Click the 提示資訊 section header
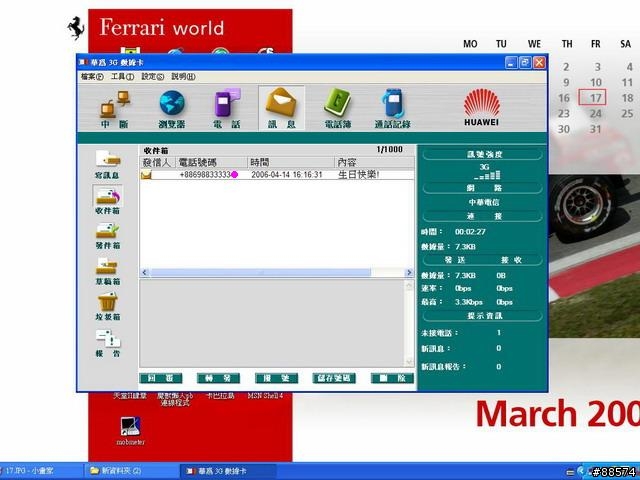Image resolution: width=640 pixels, height=480 pixels. coord(484,316)
